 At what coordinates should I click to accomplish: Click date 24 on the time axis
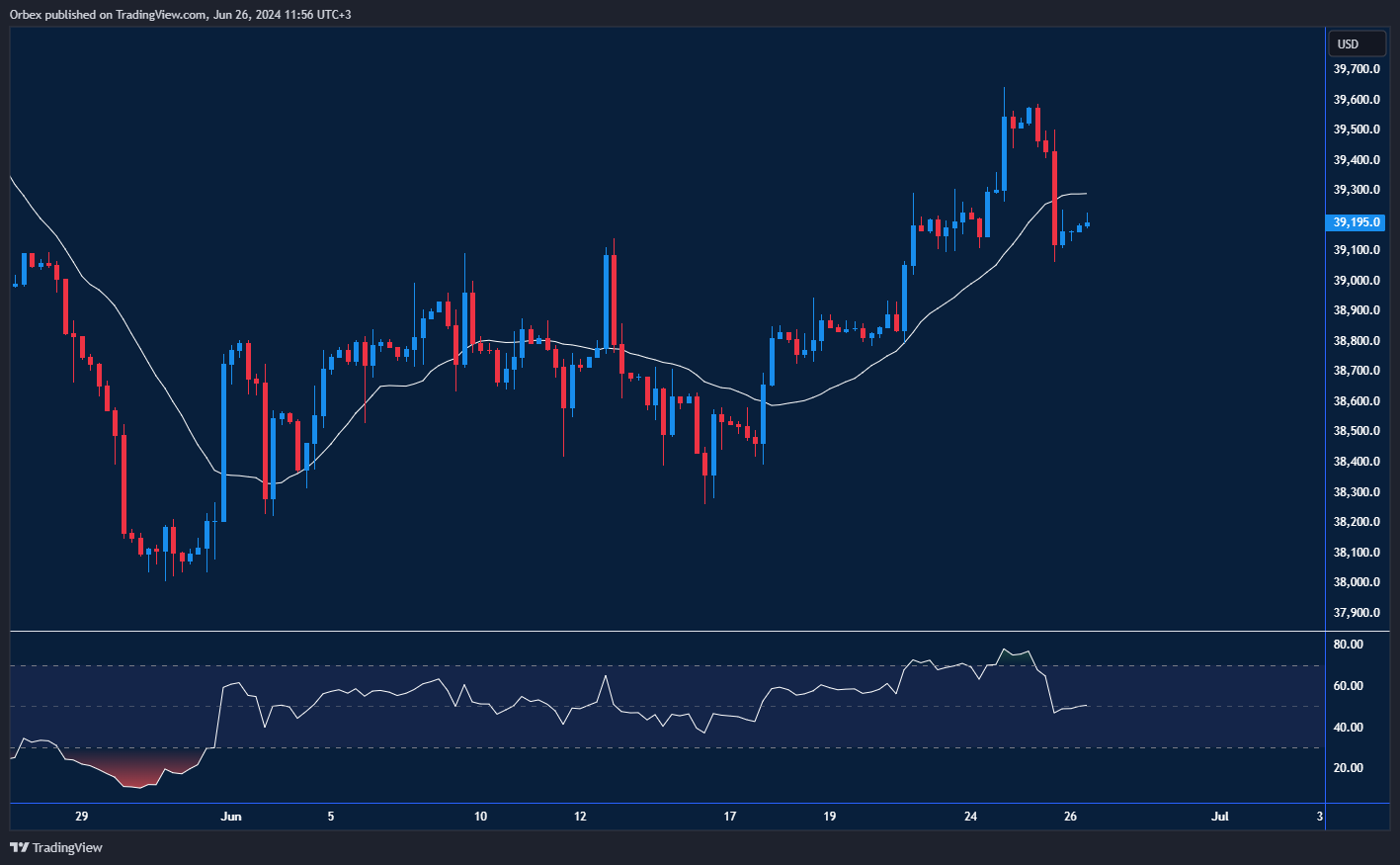(970, 817)
